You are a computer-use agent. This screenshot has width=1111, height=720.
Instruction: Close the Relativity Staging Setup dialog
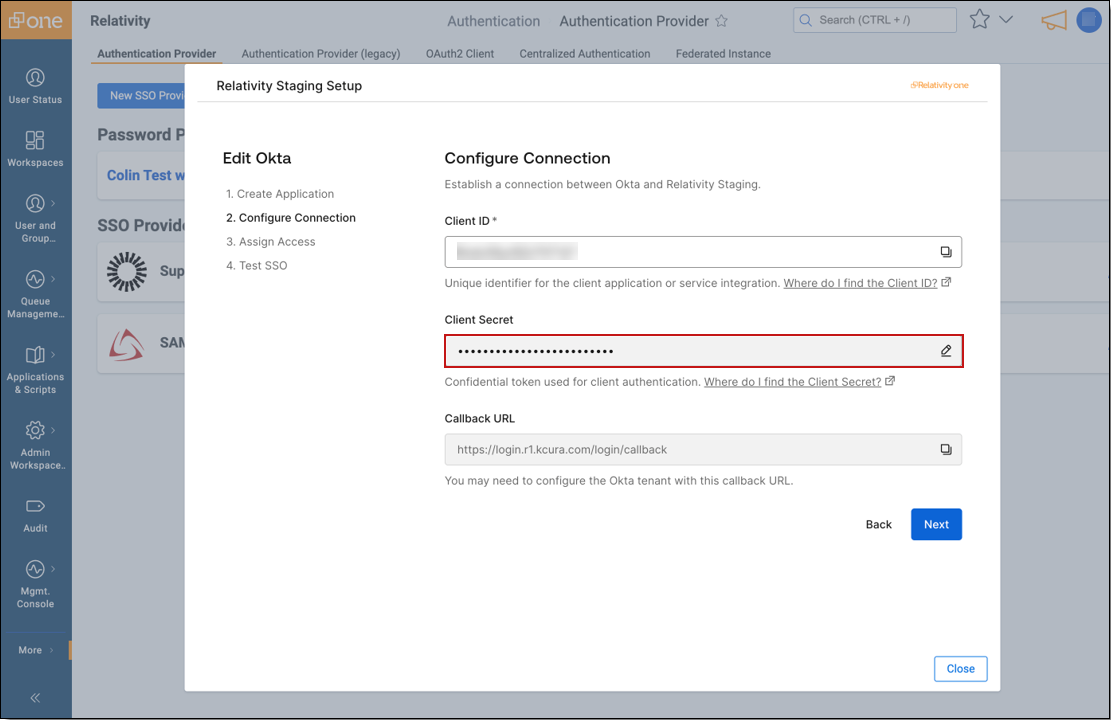click(960, 669)
